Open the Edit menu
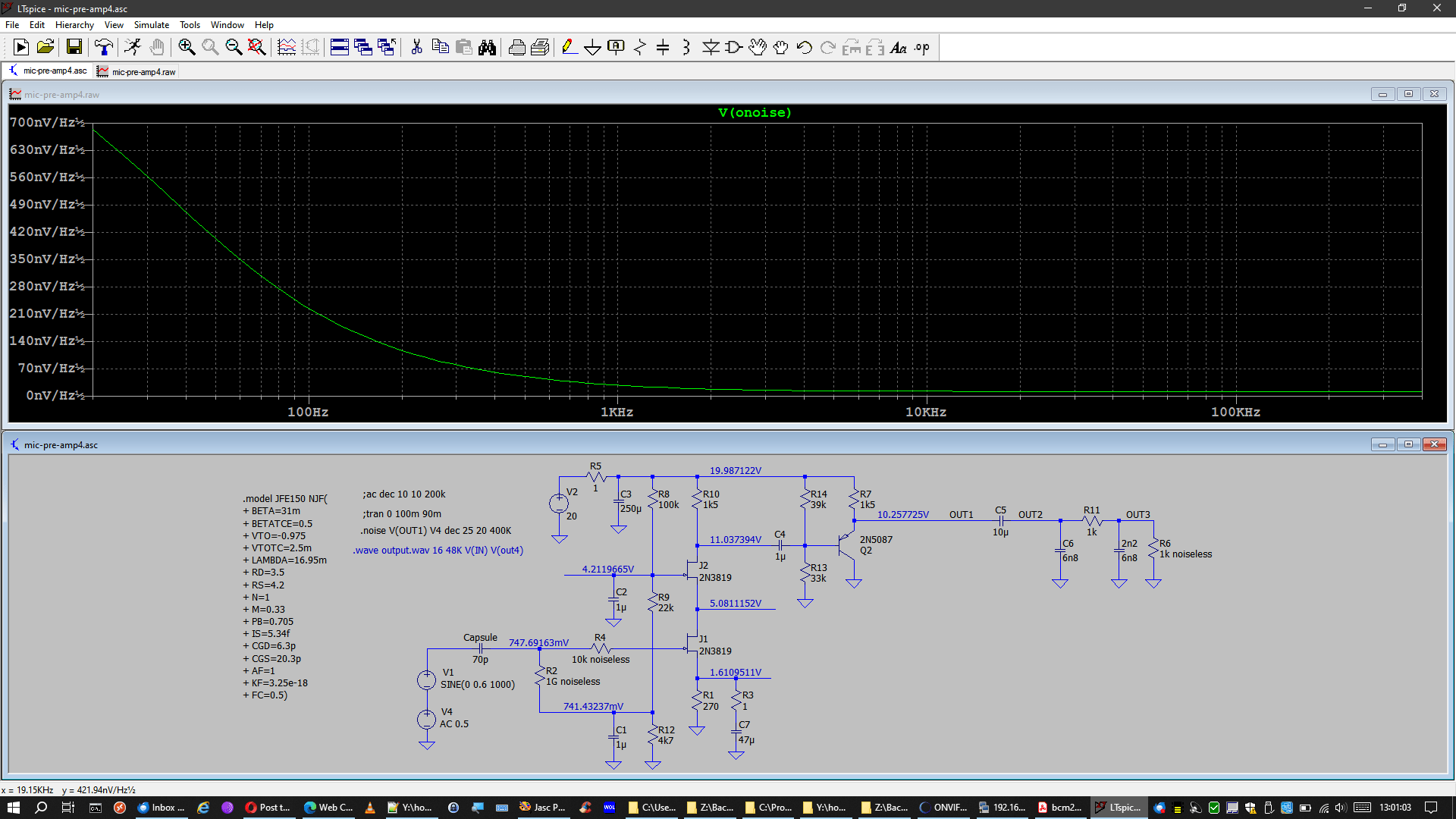This screenshot has height=819, width=1456. pyautogui.click(x=36, y=25)
